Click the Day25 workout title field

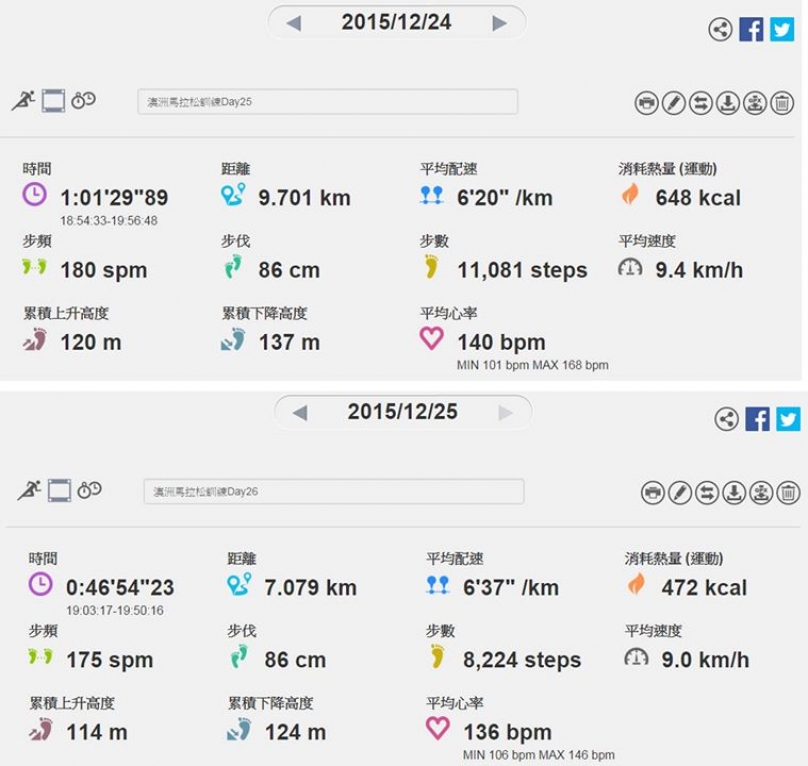point(328,102)
